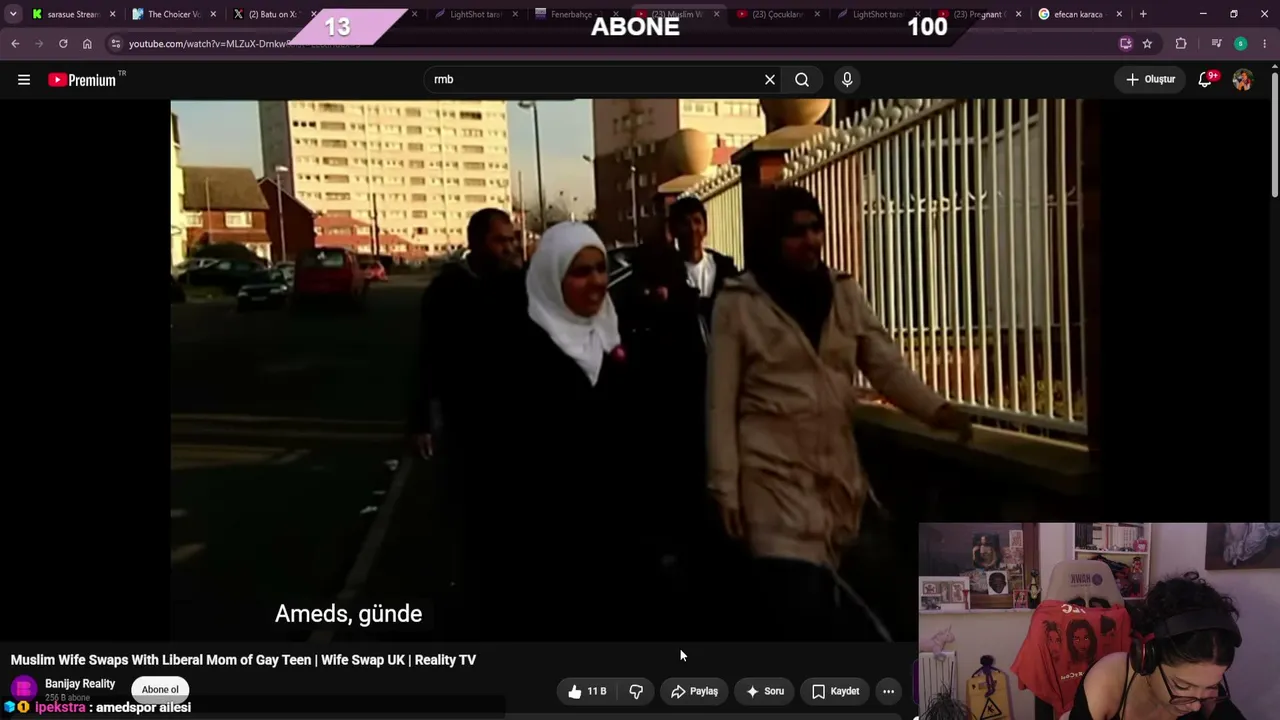Viewport: 1280px width, 720px height.
Task: View site information icon in address bar
Action: 116,44
